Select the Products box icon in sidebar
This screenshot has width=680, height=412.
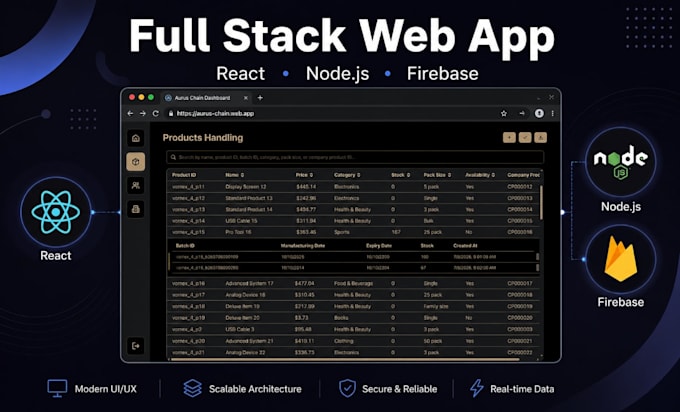(x=136, y=162)
